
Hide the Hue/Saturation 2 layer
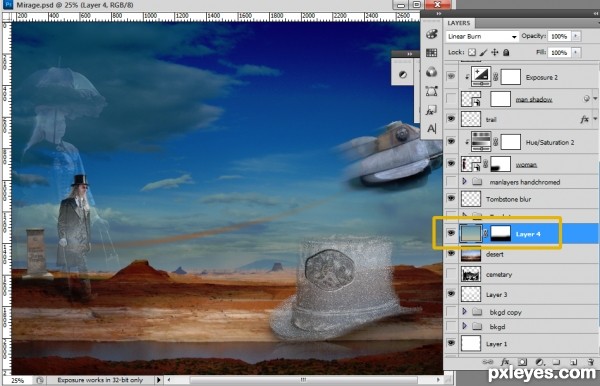click(452, 141)
